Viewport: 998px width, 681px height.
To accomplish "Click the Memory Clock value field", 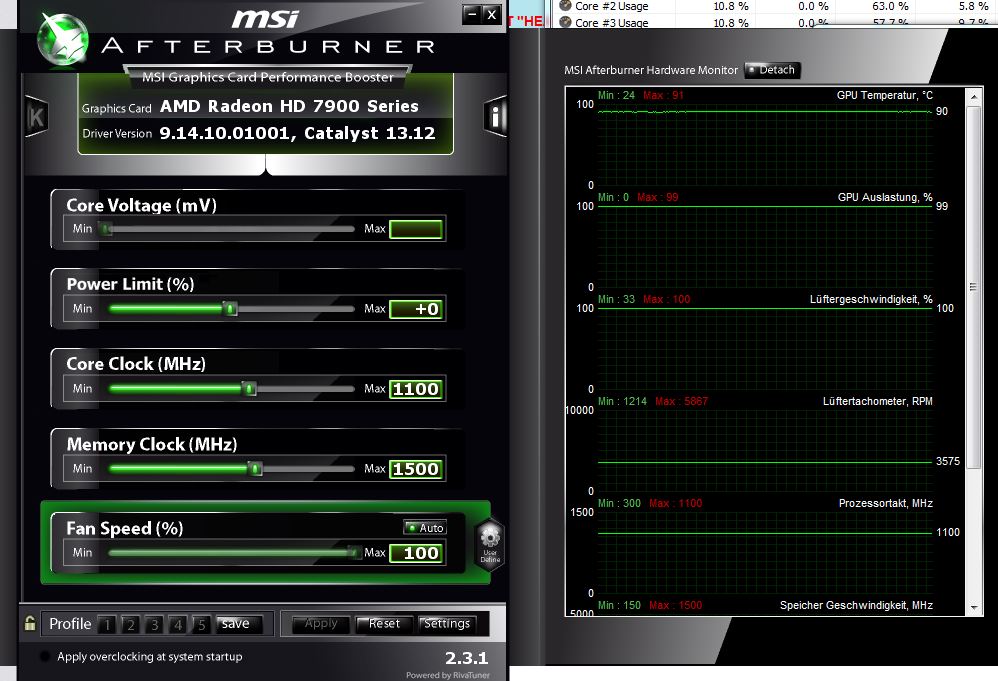I will 416,469.
